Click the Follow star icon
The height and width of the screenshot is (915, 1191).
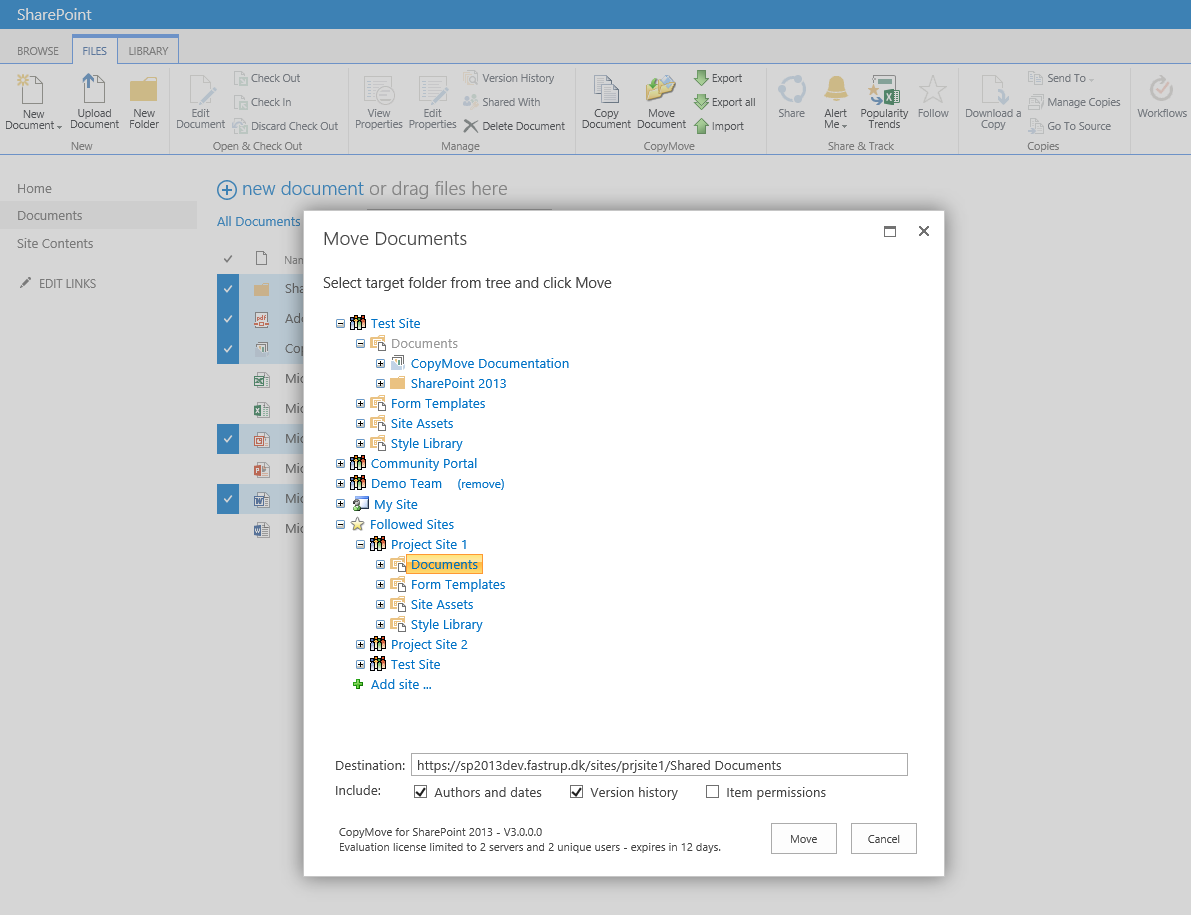[933, 89]
